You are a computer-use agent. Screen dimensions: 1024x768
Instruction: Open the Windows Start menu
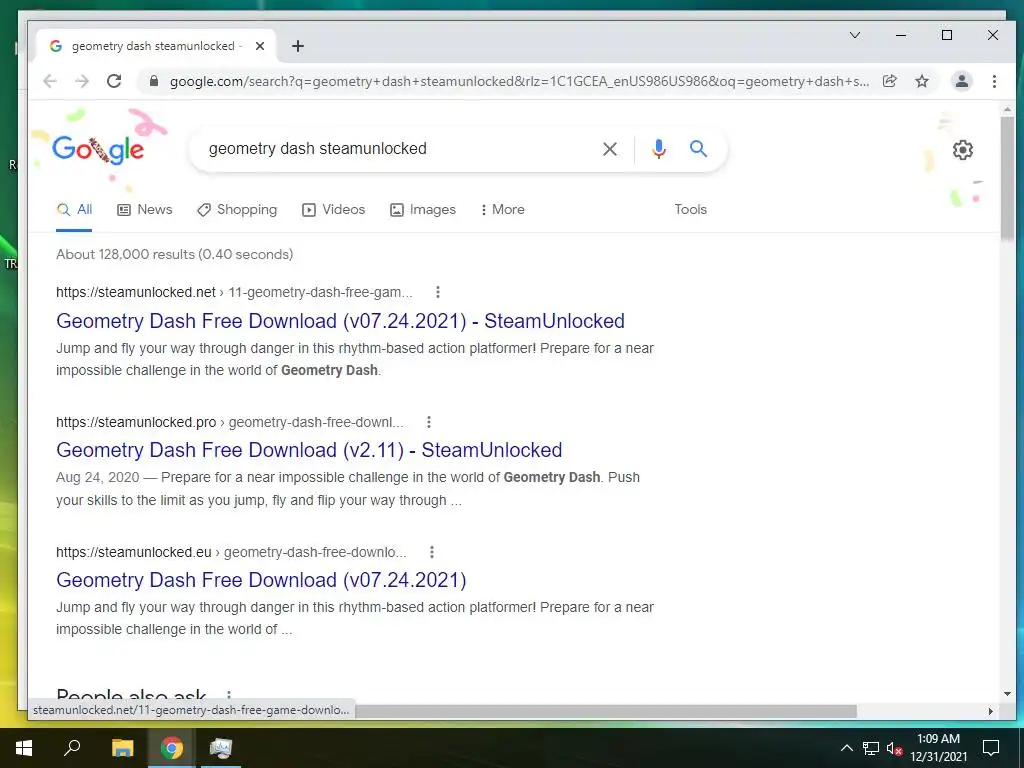point(24,748)
